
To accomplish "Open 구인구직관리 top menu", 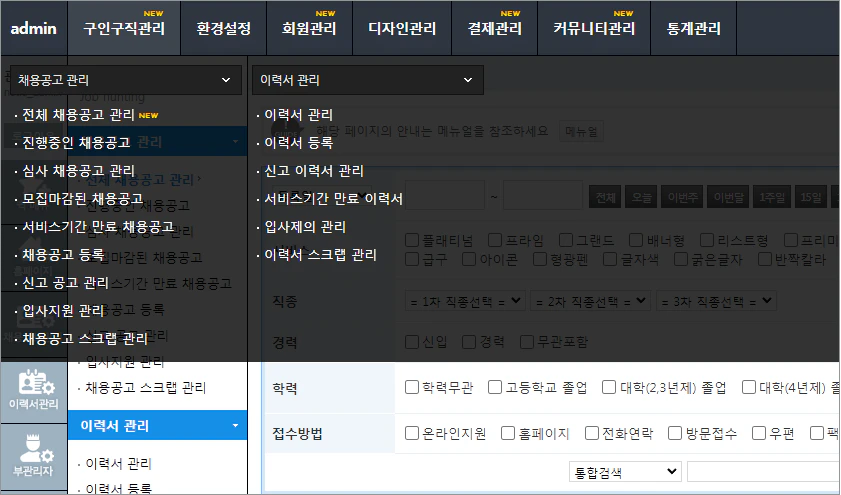I will click(x=124, y=28).
